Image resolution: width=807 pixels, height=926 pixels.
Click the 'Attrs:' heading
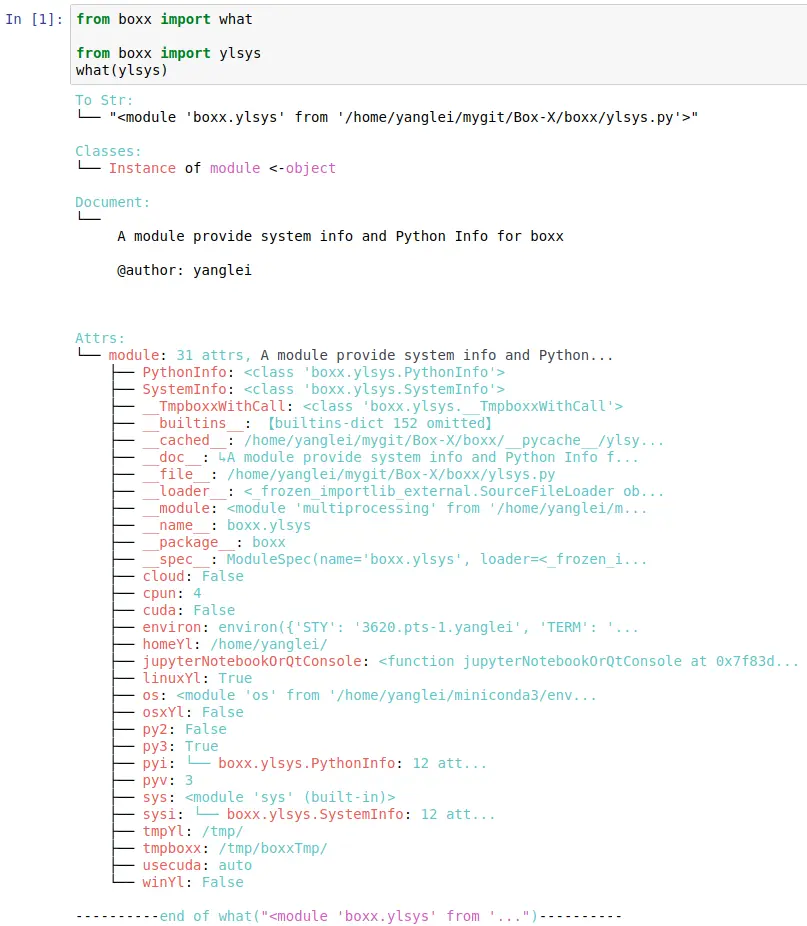(x=100, y=338)
